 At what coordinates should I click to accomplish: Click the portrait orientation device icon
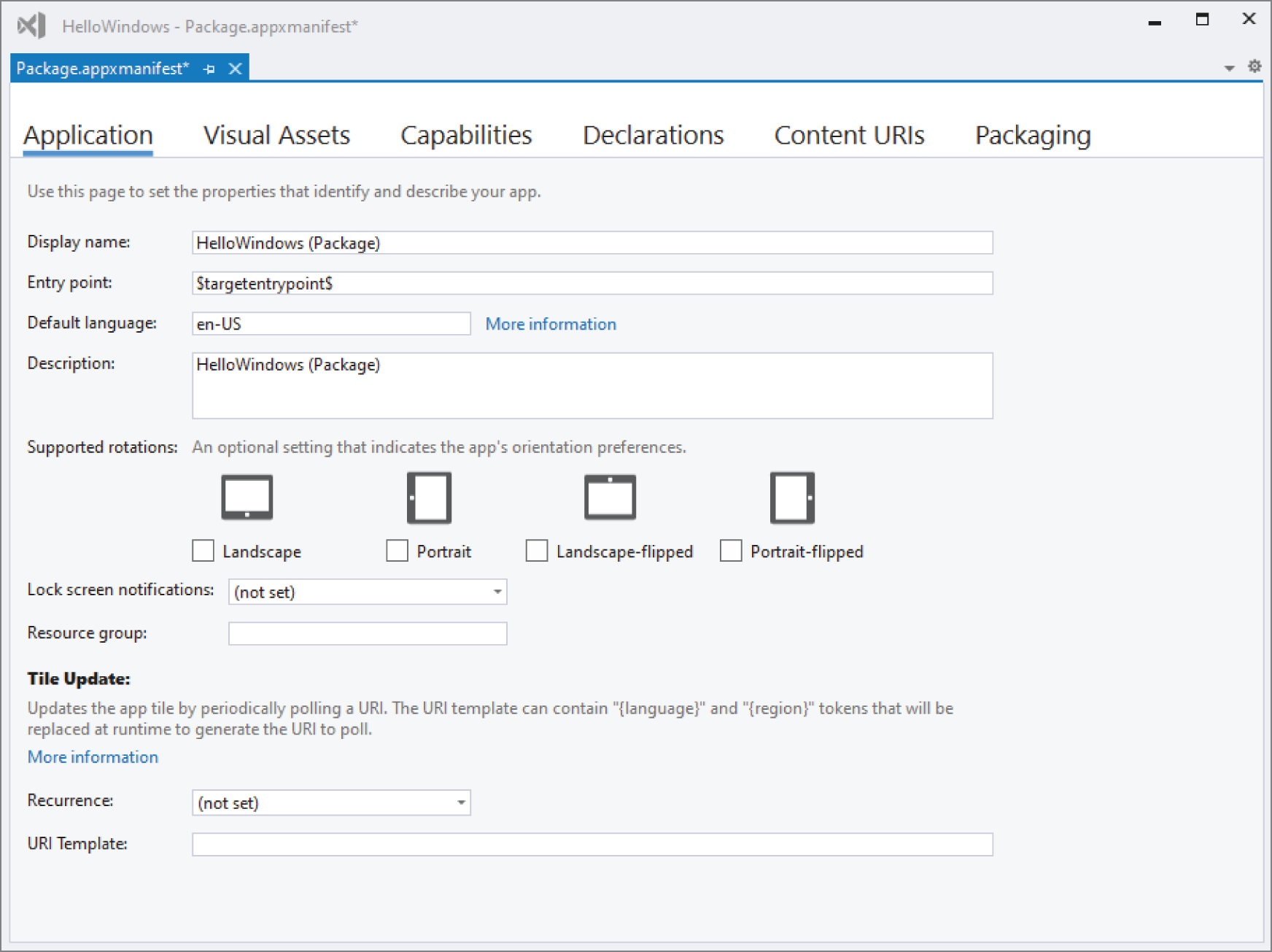point(429,498)
